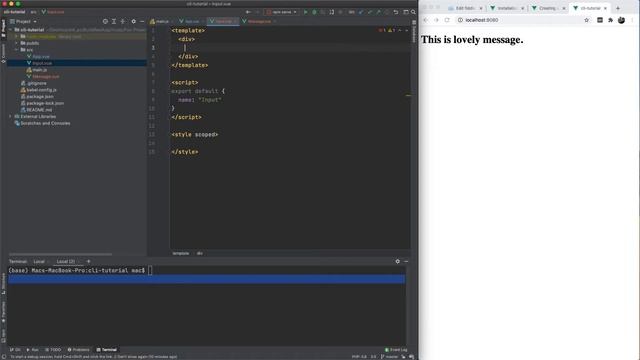The height and width of the screenshot is (360, 640).
Task: Click the green Run button in toolbar
Action: [305, 12]
